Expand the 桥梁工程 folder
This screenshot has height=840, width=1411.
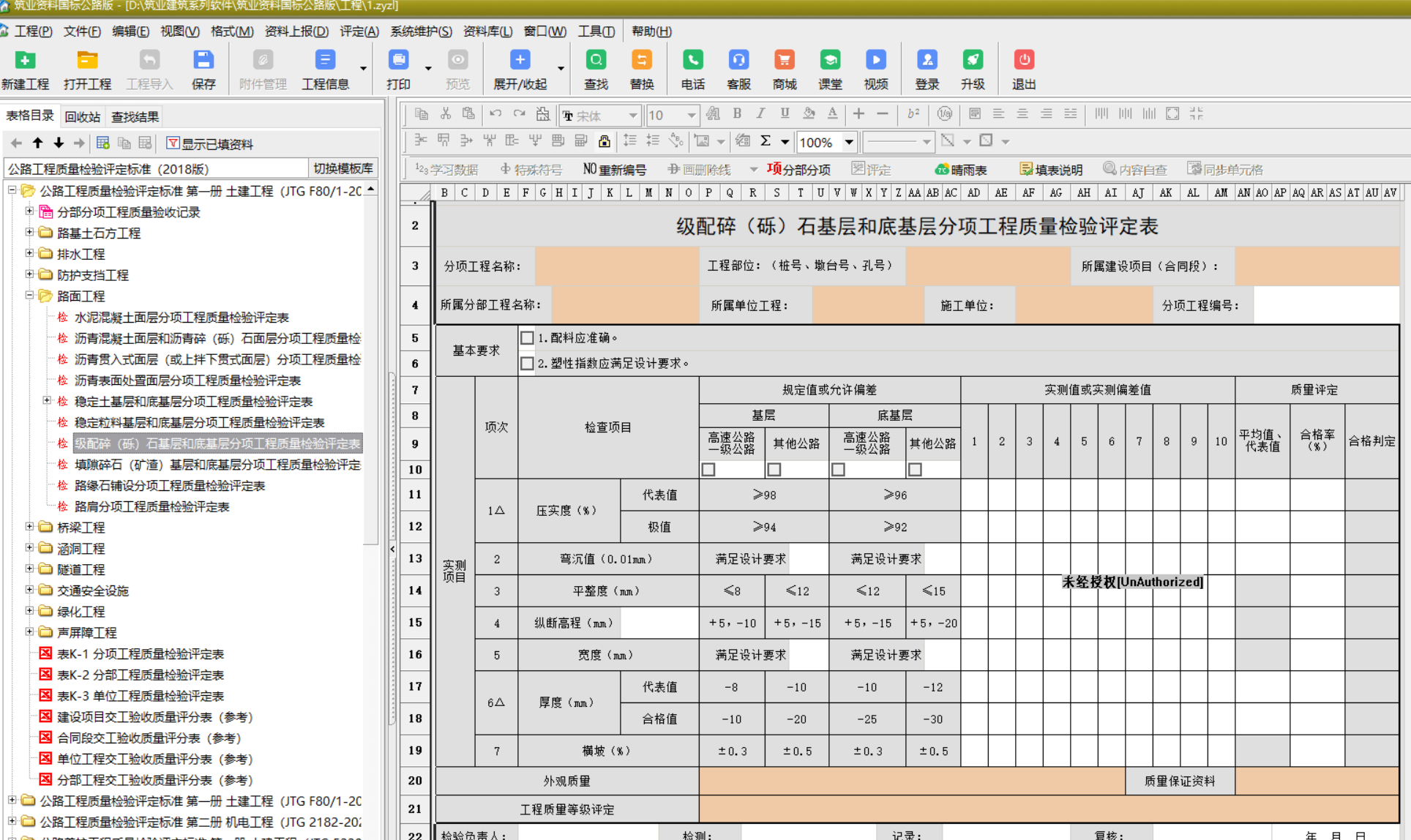[29, 527]
